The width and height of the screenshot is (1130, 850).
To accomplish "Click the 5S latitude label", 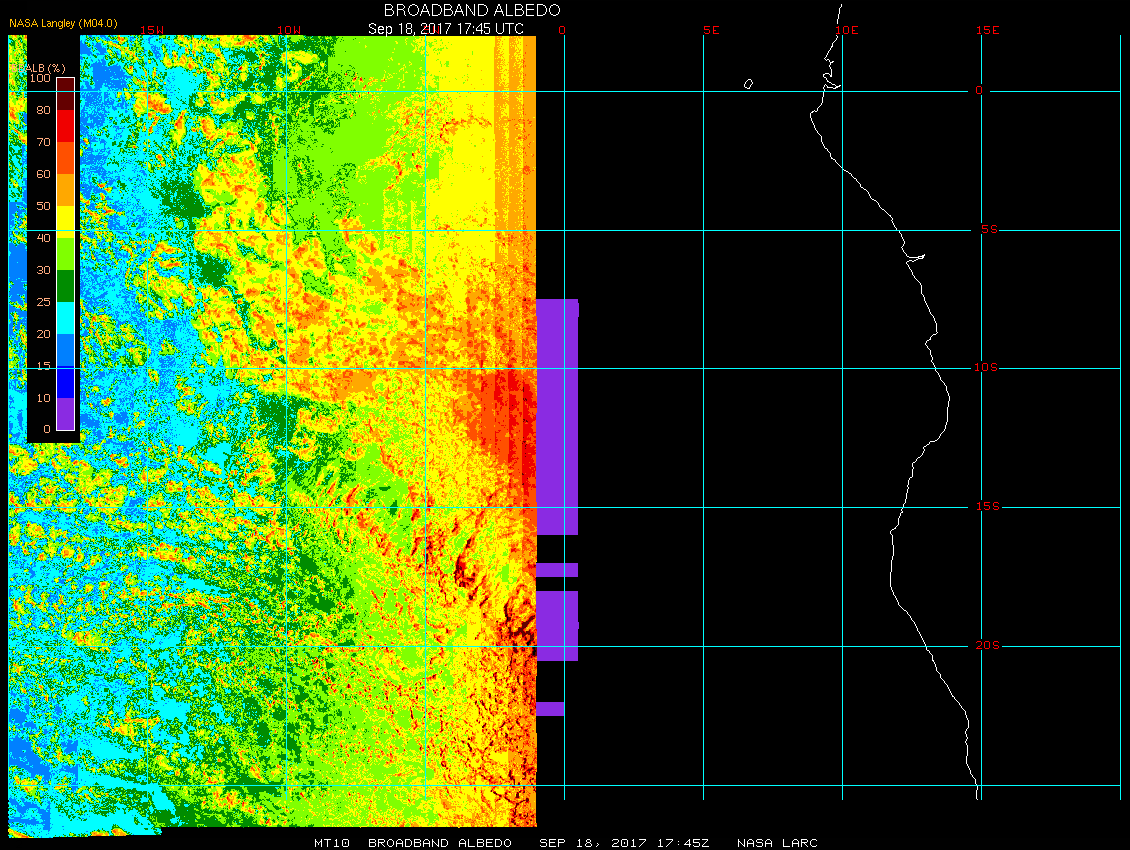I will point(989,229).
